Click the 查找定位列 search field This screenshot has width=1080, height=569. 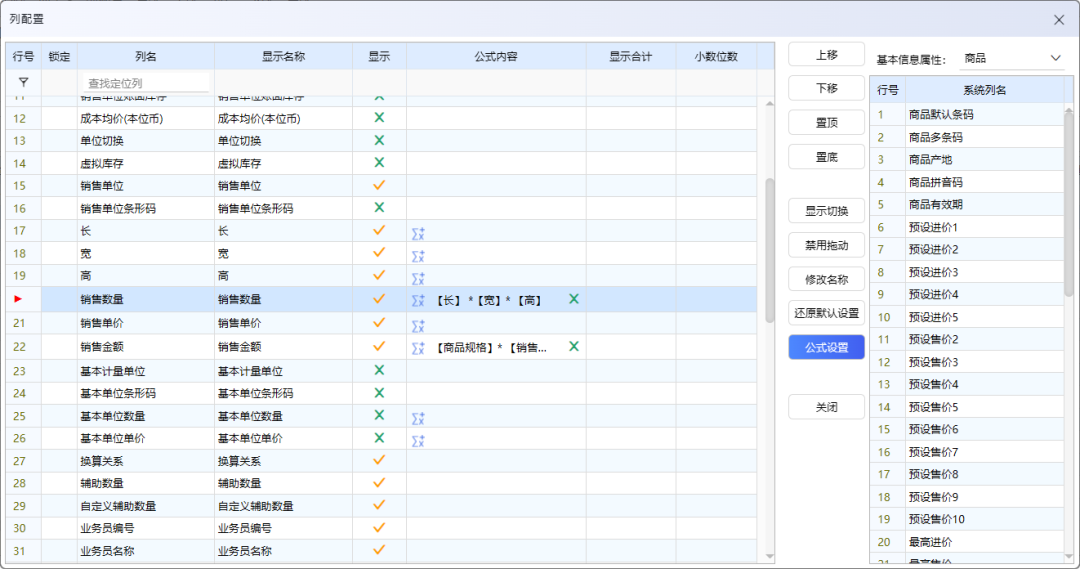coord(147,83)
